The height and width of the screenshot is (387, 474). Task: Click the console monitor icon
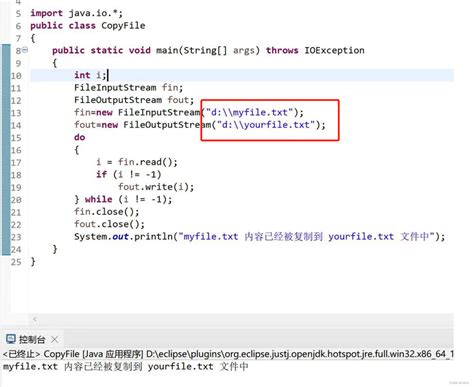coord(11,339)
